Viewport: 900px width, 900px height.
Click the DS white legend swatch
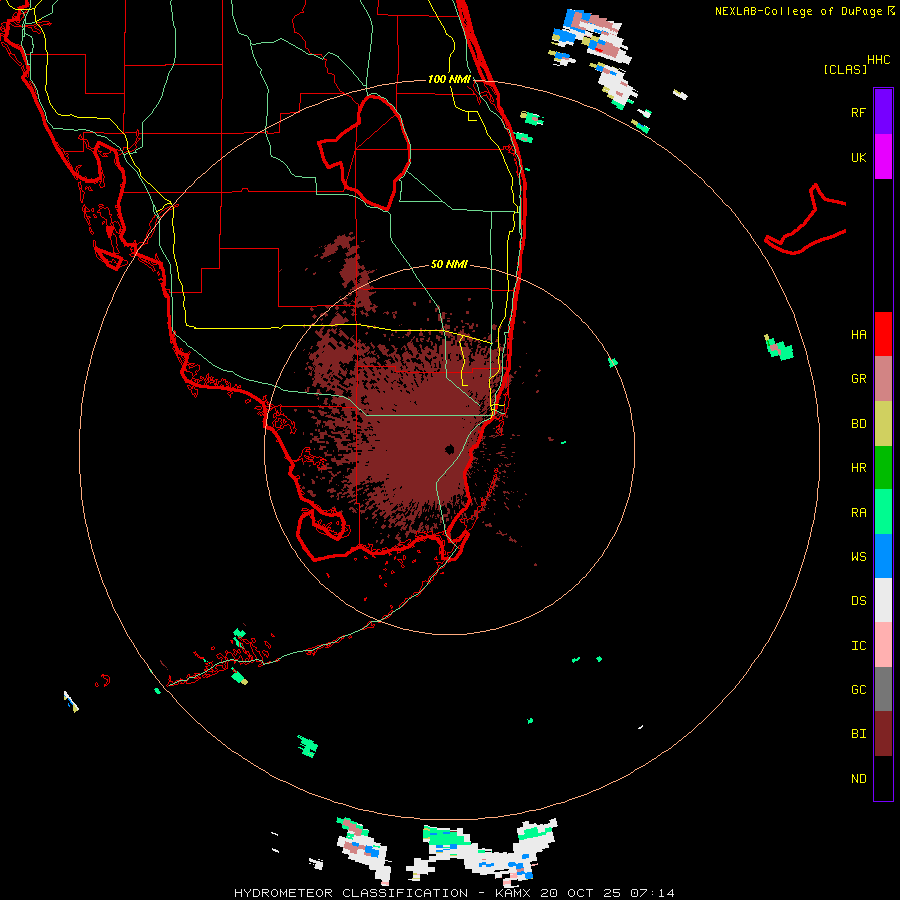[883, 600]
